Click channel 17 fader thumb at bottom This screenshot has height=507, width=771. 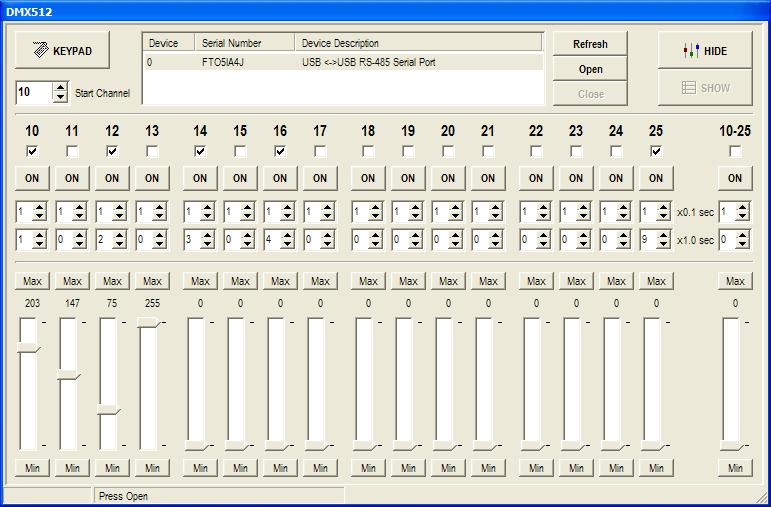tap(316, 446)
